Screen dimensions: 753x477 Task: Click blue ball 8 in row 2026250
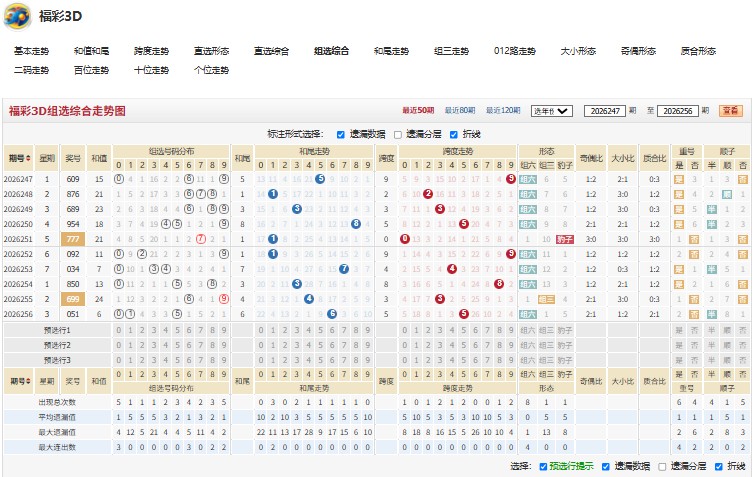(x=356, y=224)
